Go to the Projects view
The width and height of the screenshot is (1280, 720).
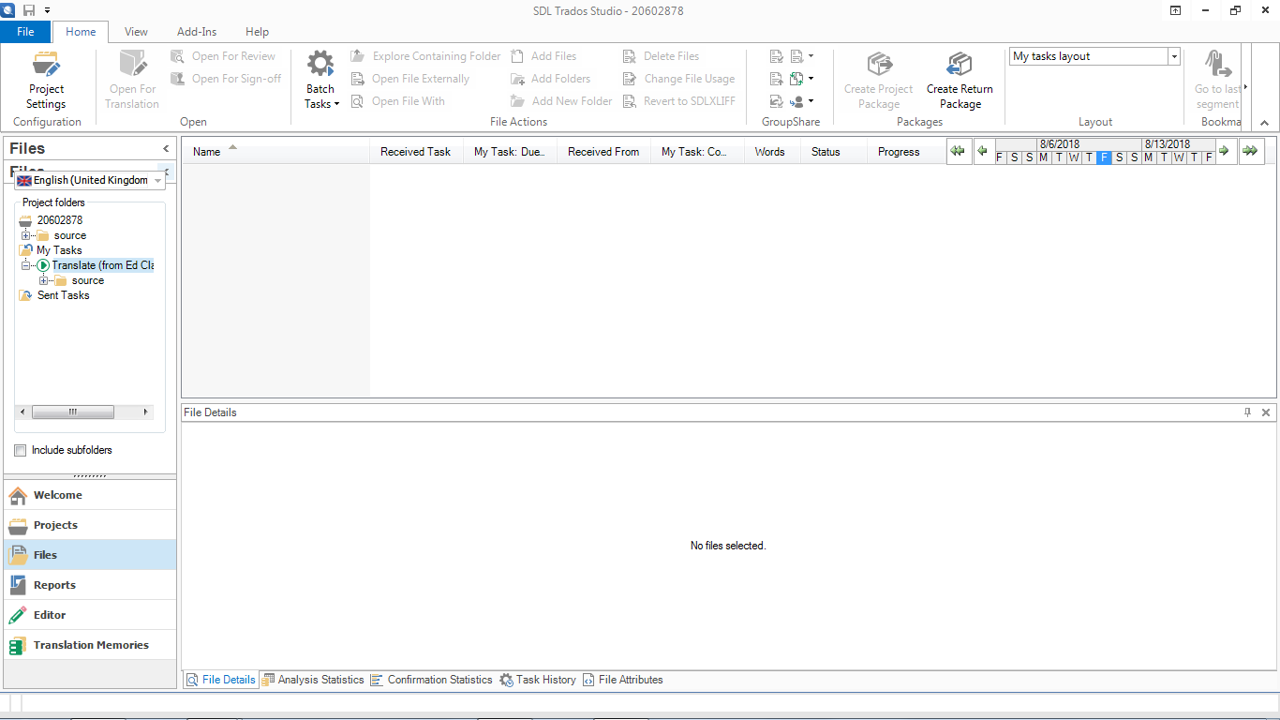[x=89, y=525]
